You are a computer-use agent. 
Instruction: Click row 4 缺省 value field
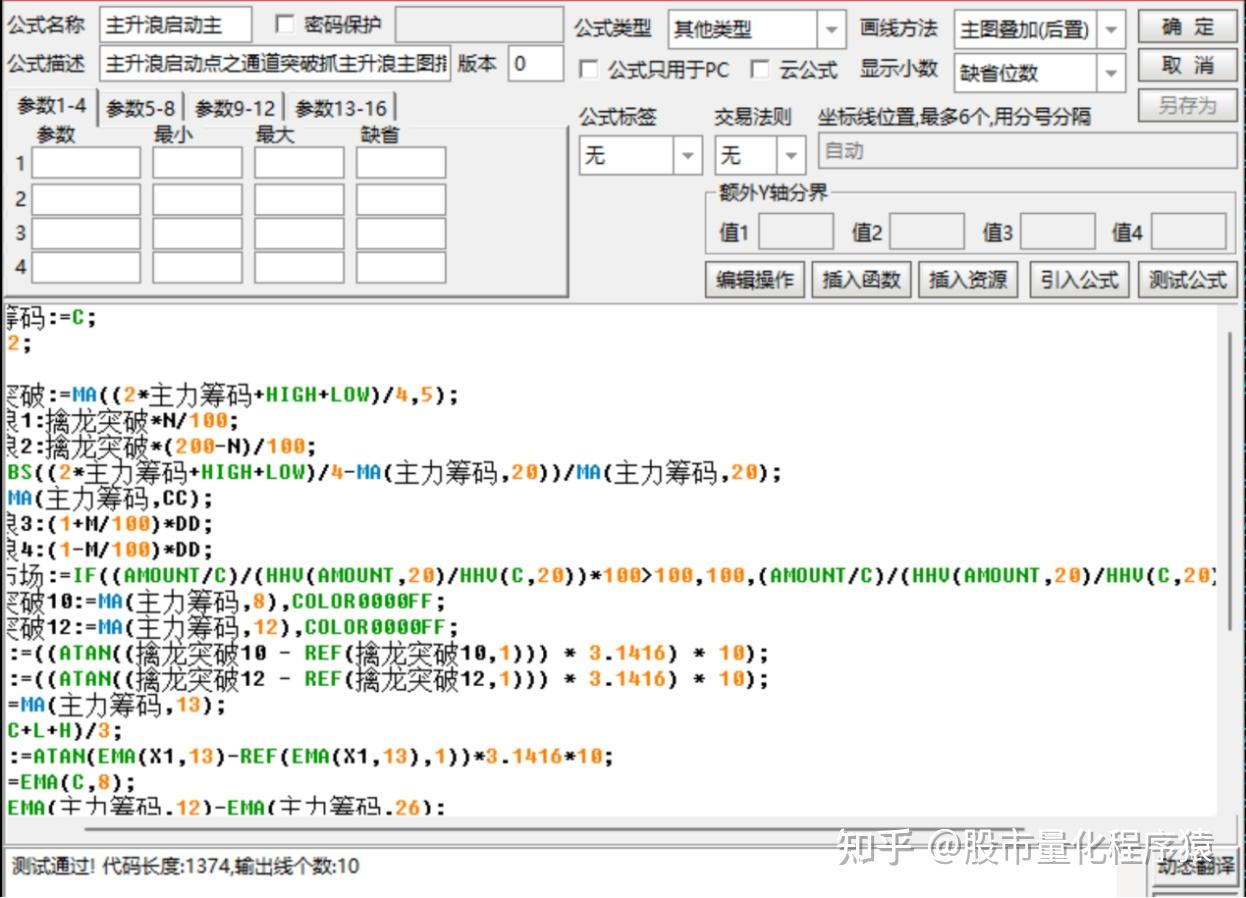tap(401, 267)
